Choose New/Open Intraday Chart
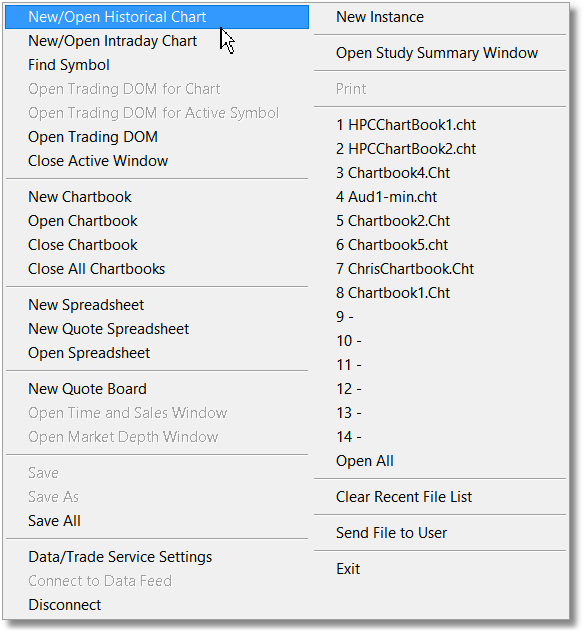 [x=157, y=41]
